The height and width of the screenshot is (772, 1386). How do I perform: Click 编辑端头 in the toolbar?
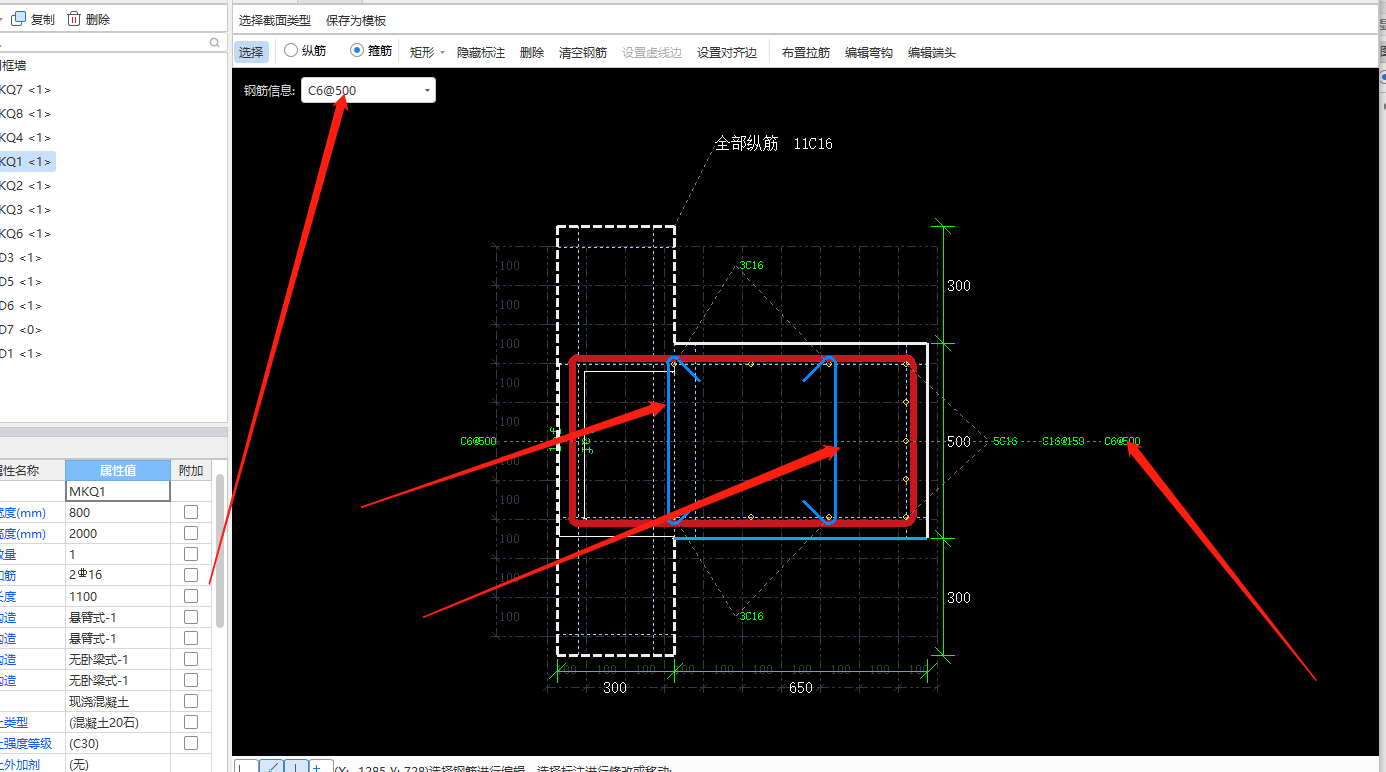(x=932, y=52)
